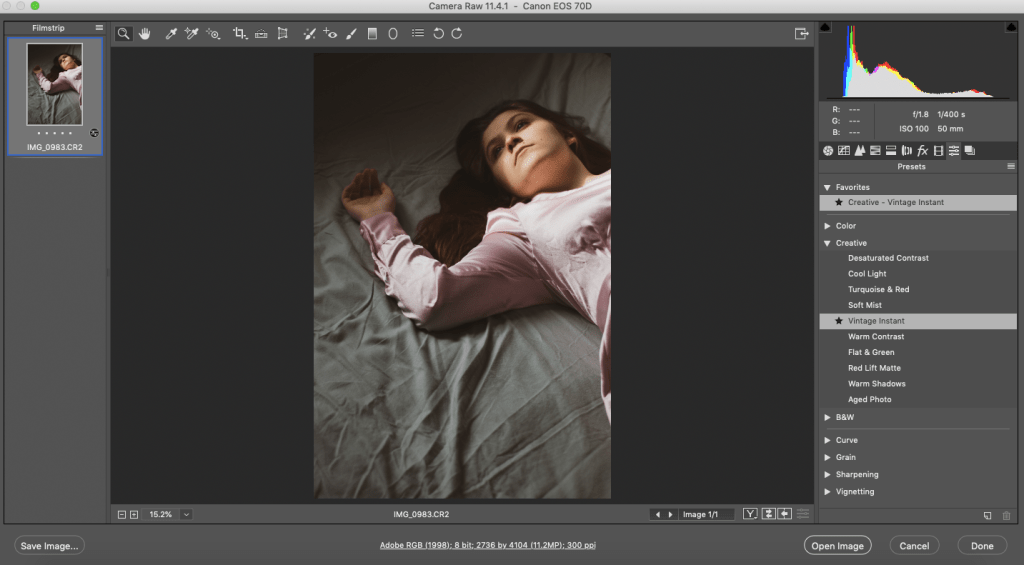
Task: Toggle favorite star on Vintage Instant preset
Action: pyautogui.click(x=838, y=321)
